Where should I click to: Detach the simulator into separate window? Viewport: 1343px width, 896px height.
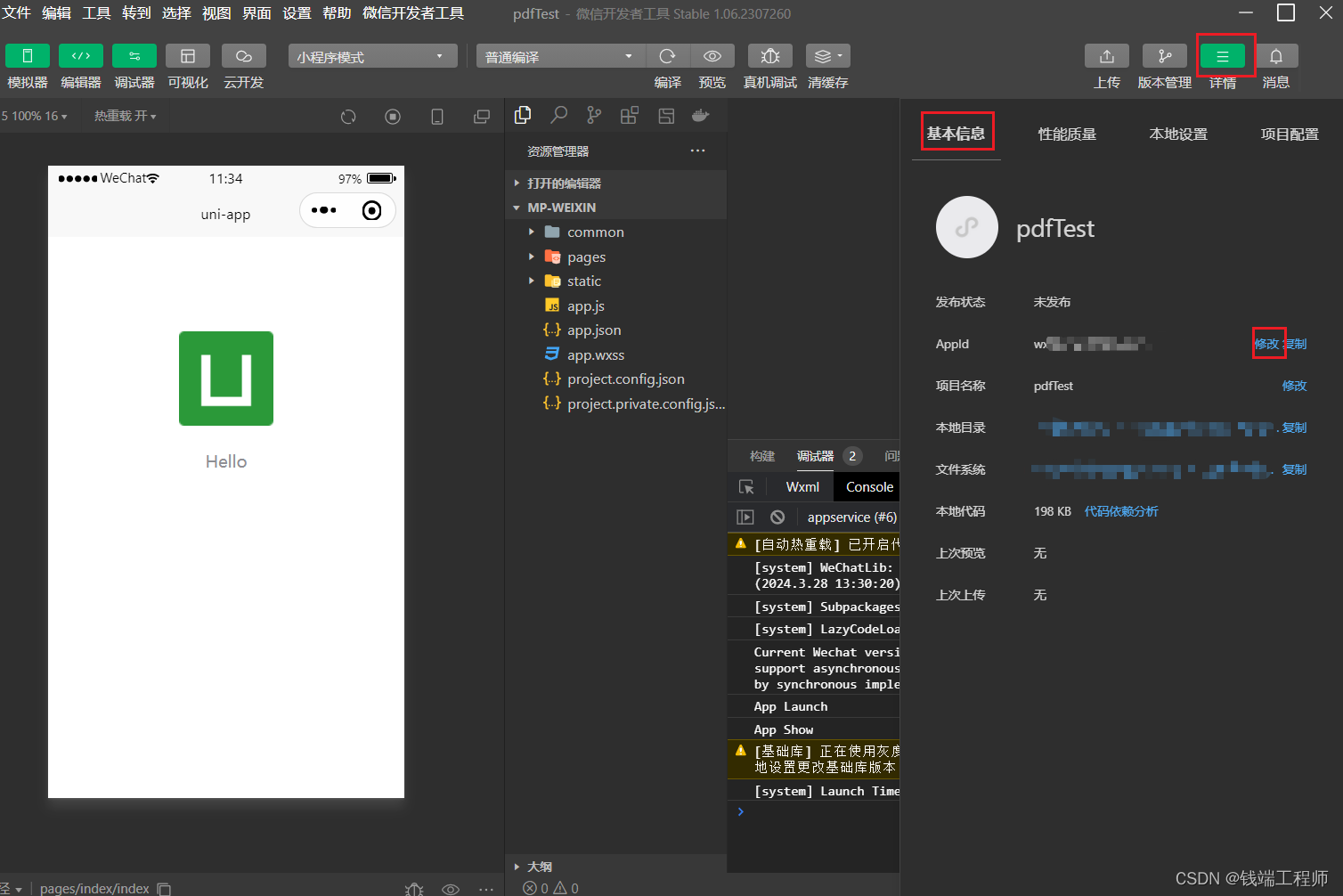coord(482,117)
